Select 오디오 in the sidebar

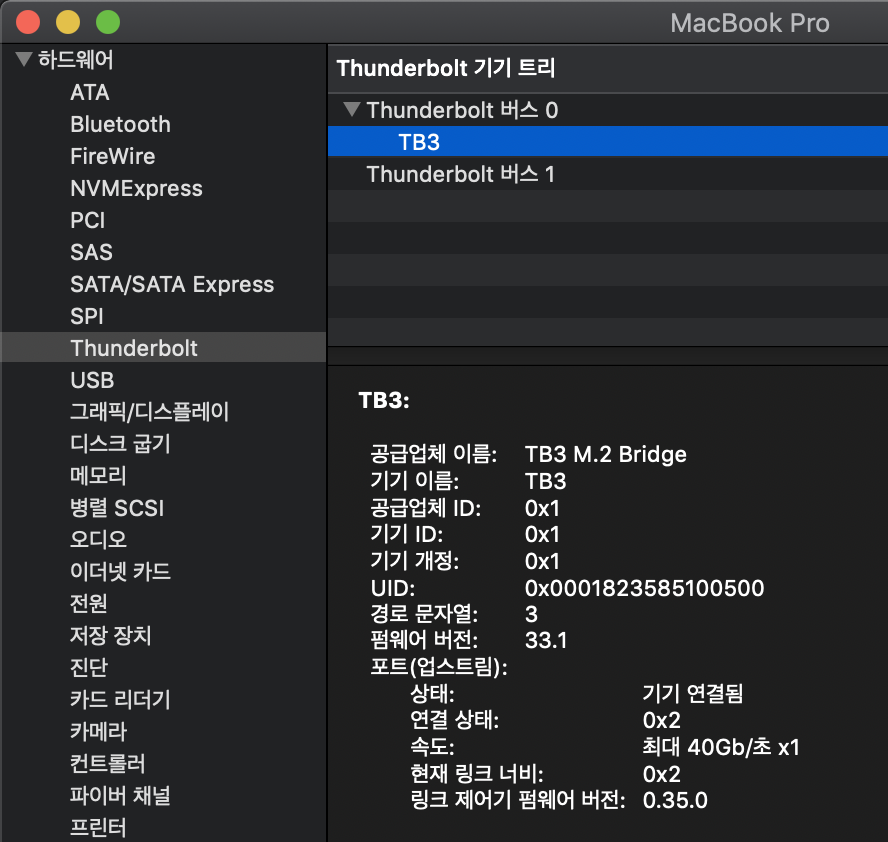click(98, 539)
